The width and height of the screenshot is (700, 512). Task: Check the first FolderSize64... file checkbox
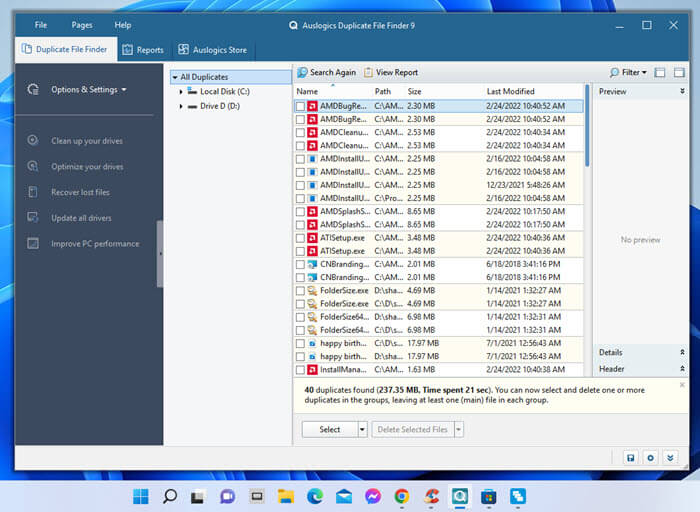point(300,317)
